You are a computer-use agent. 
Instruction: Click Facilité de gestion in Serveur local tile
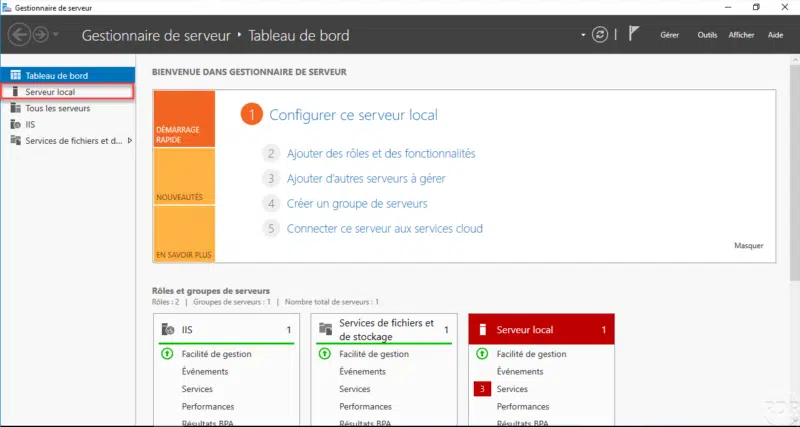point(532,354)
